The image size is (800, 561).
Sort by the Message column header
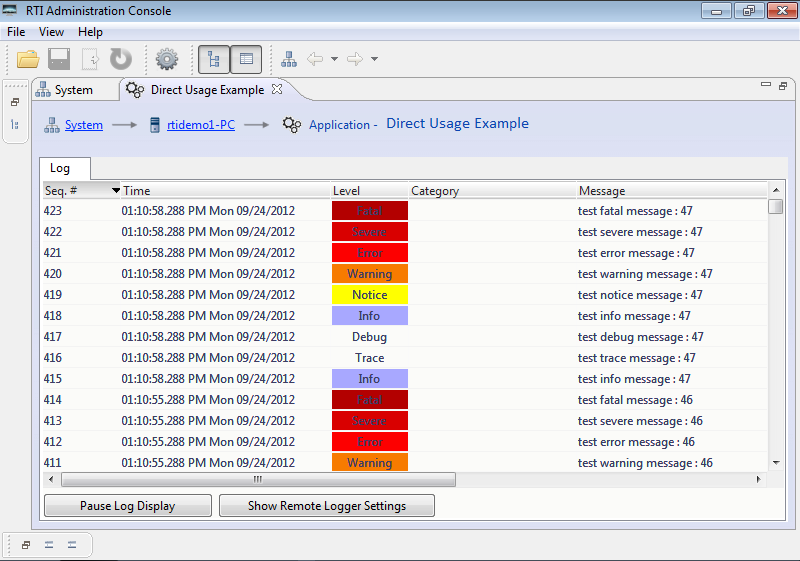(x=671, y=190)
